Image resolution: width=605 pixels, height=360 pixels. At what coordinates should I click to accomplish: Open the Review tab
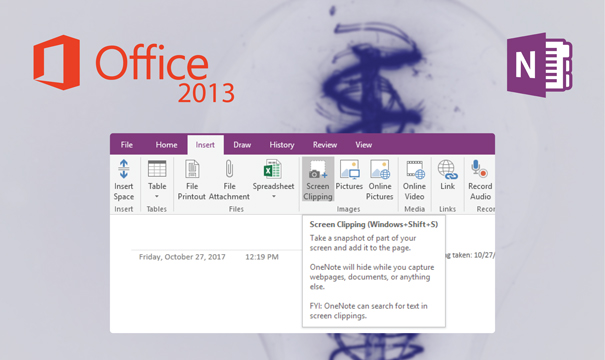[325, 145]
